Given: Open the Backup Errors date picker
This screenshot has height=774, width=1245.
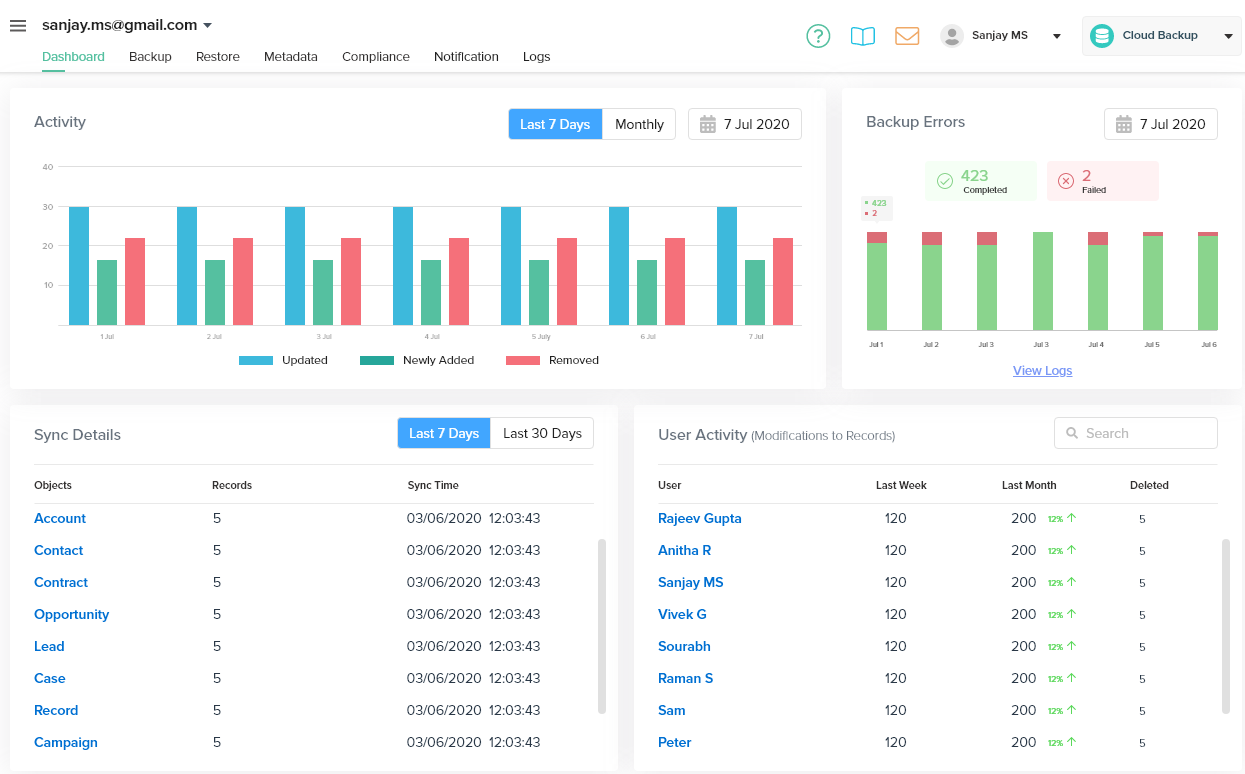Looking at the screenshot, I should pyautogui.click(x=1161, y=124).
